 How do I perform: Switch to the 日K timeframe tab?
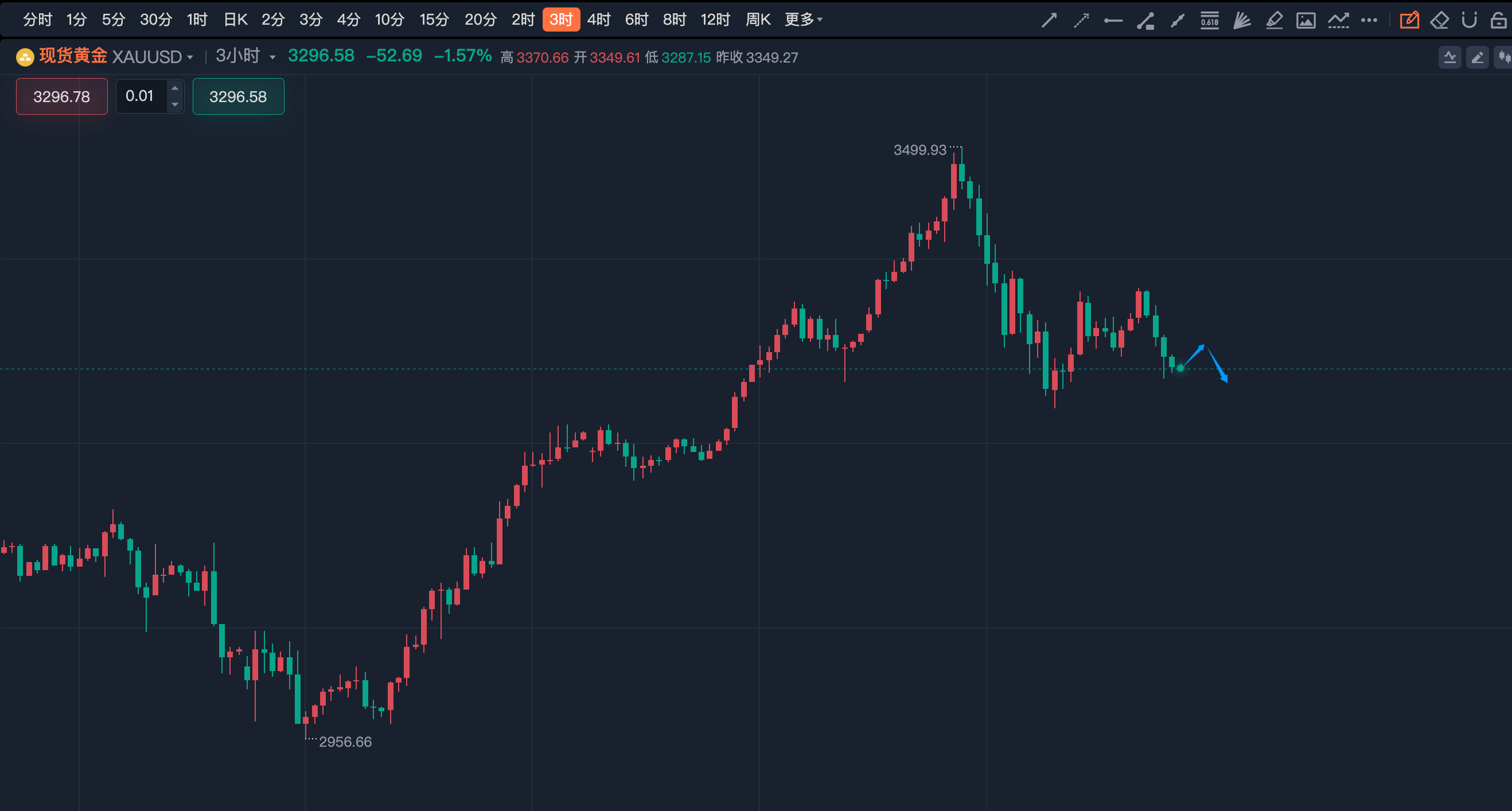click(235, 20)
